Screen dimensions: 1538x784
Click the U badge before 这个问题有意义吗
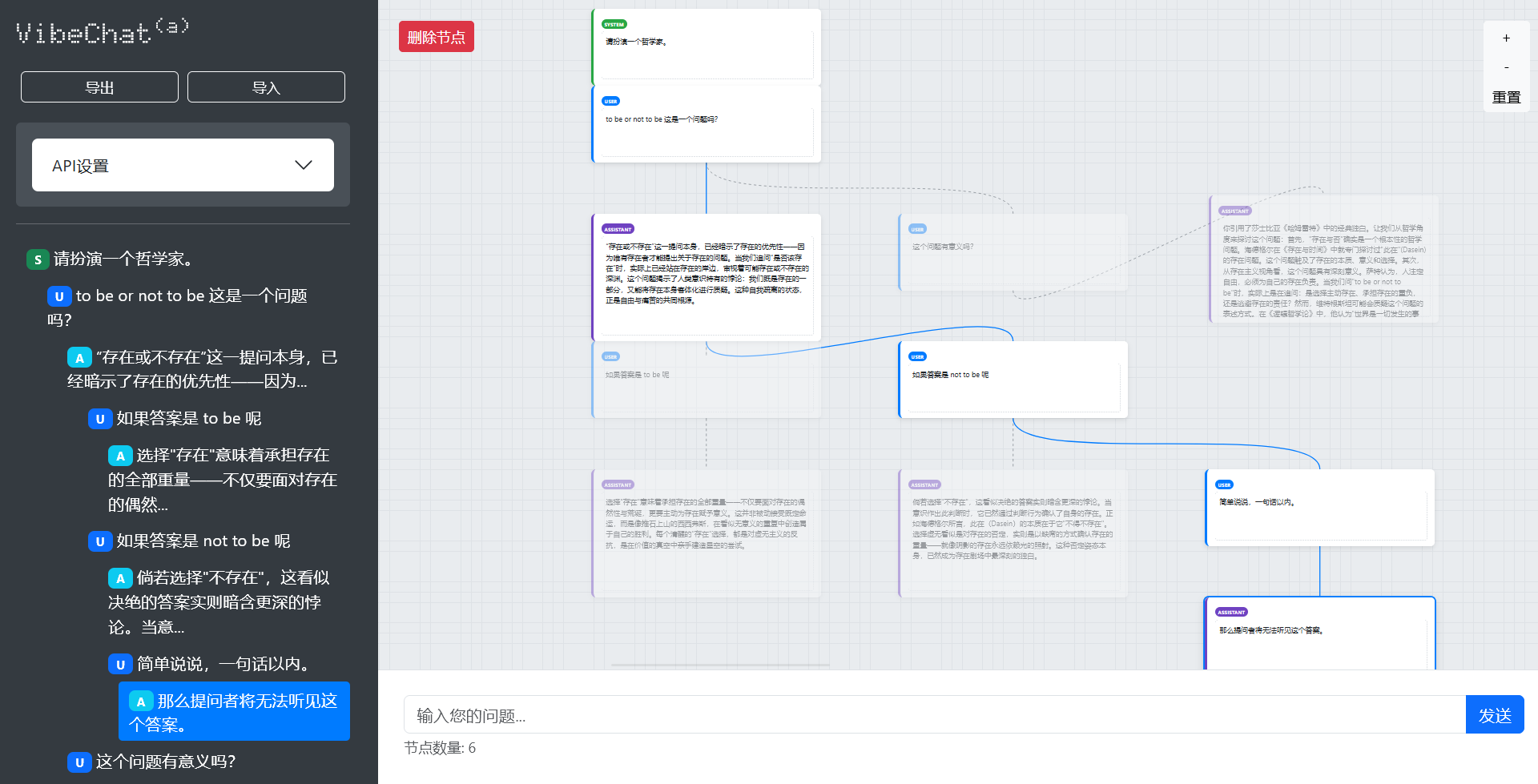point(79,762)
